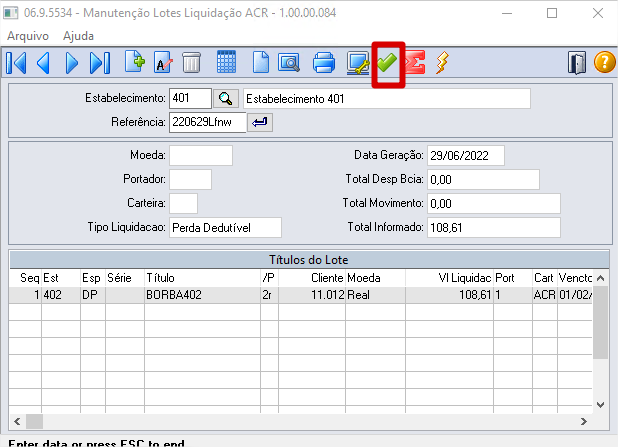Click the Esp column header
This screenshot has height=447, width=618.
click(x=93, y=278)
